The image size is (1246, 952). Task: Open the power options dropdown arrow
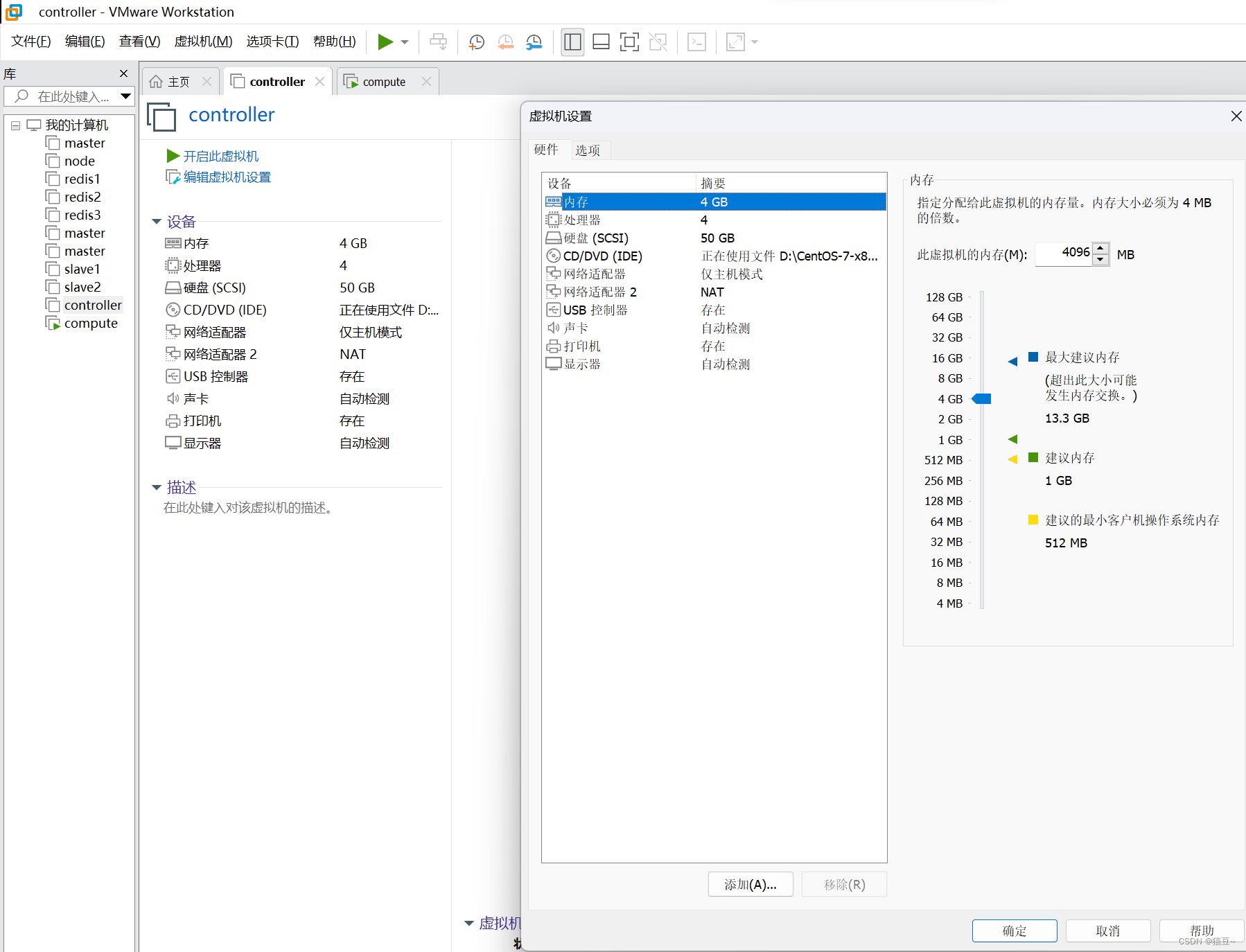coord(403,42)
